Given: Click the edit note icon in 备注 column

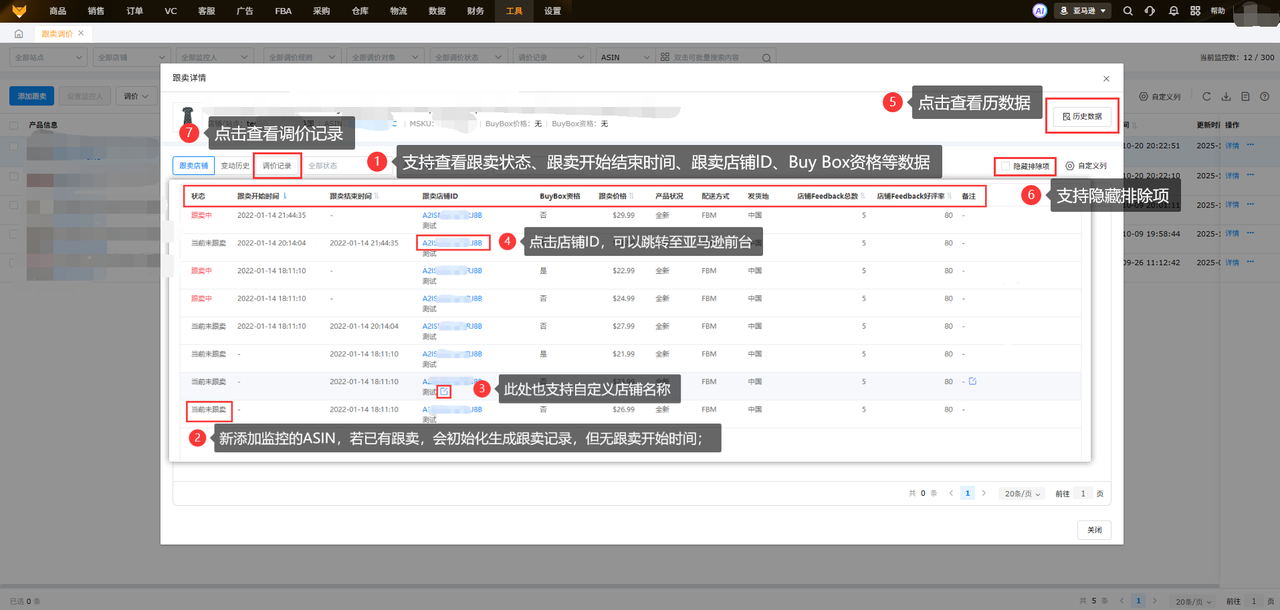Looking at the screenshot, I should 972,381.
